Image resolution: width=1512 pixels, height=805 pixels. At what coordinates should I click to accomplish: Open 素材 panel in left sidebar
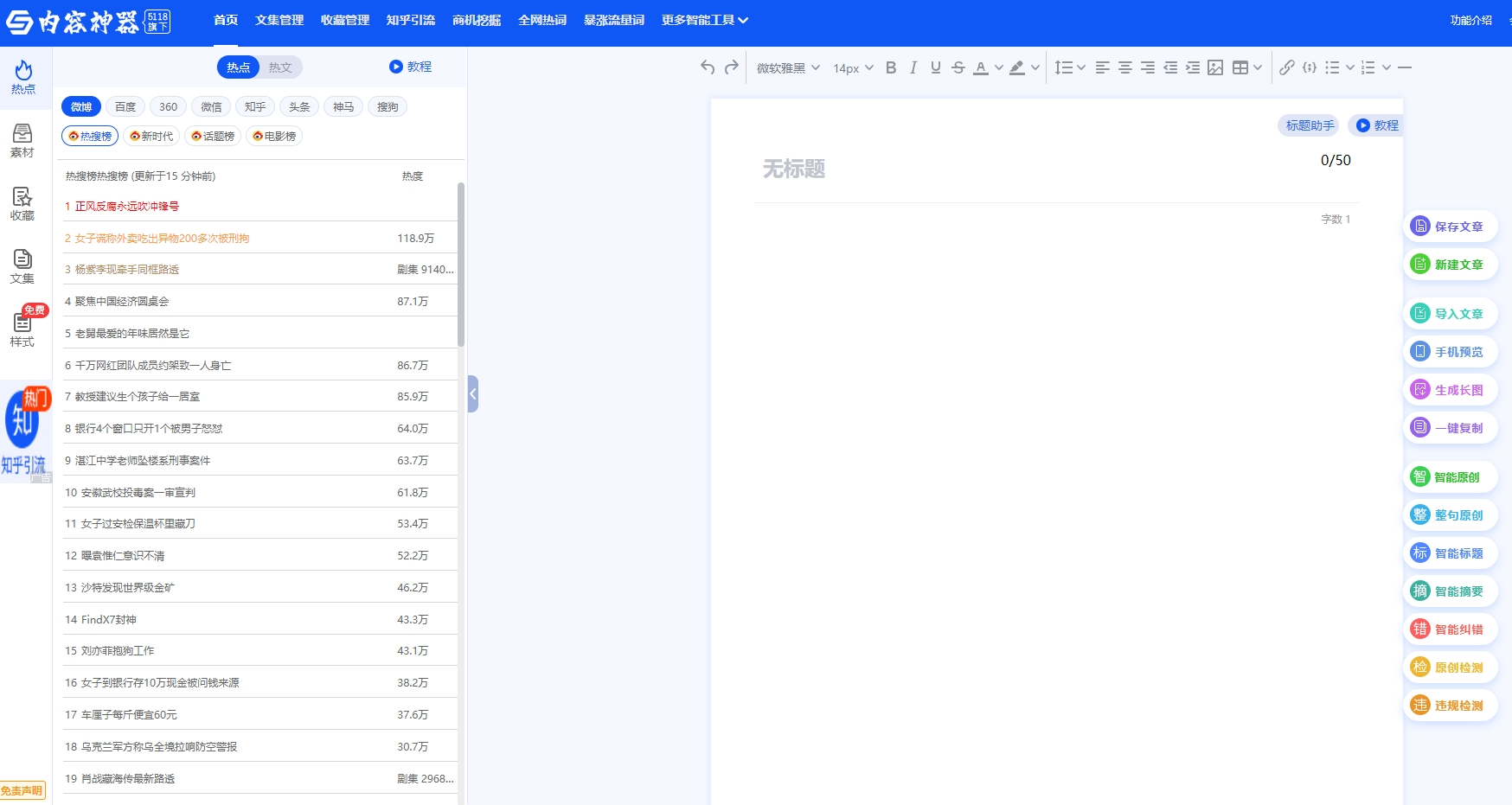[x=22, y=141]
